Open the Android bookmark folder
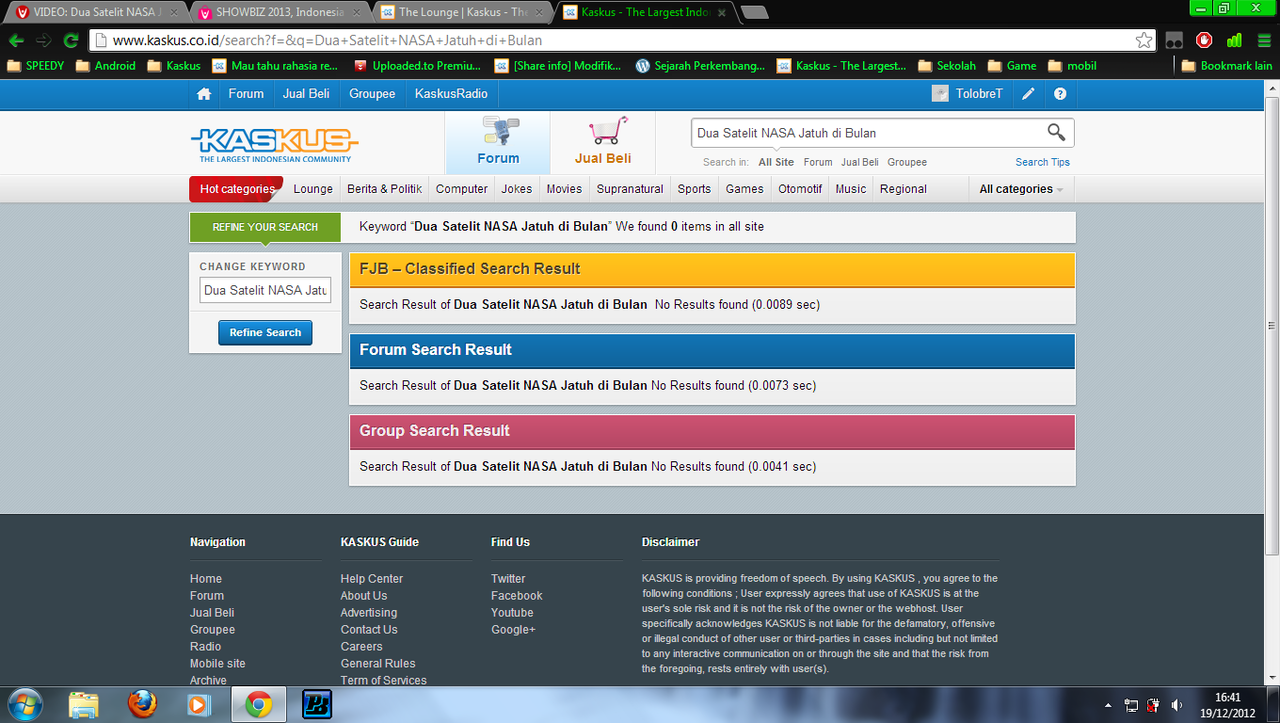Image resolution: width=1280 pixels, height=723 pixels. tap(106, 66)
